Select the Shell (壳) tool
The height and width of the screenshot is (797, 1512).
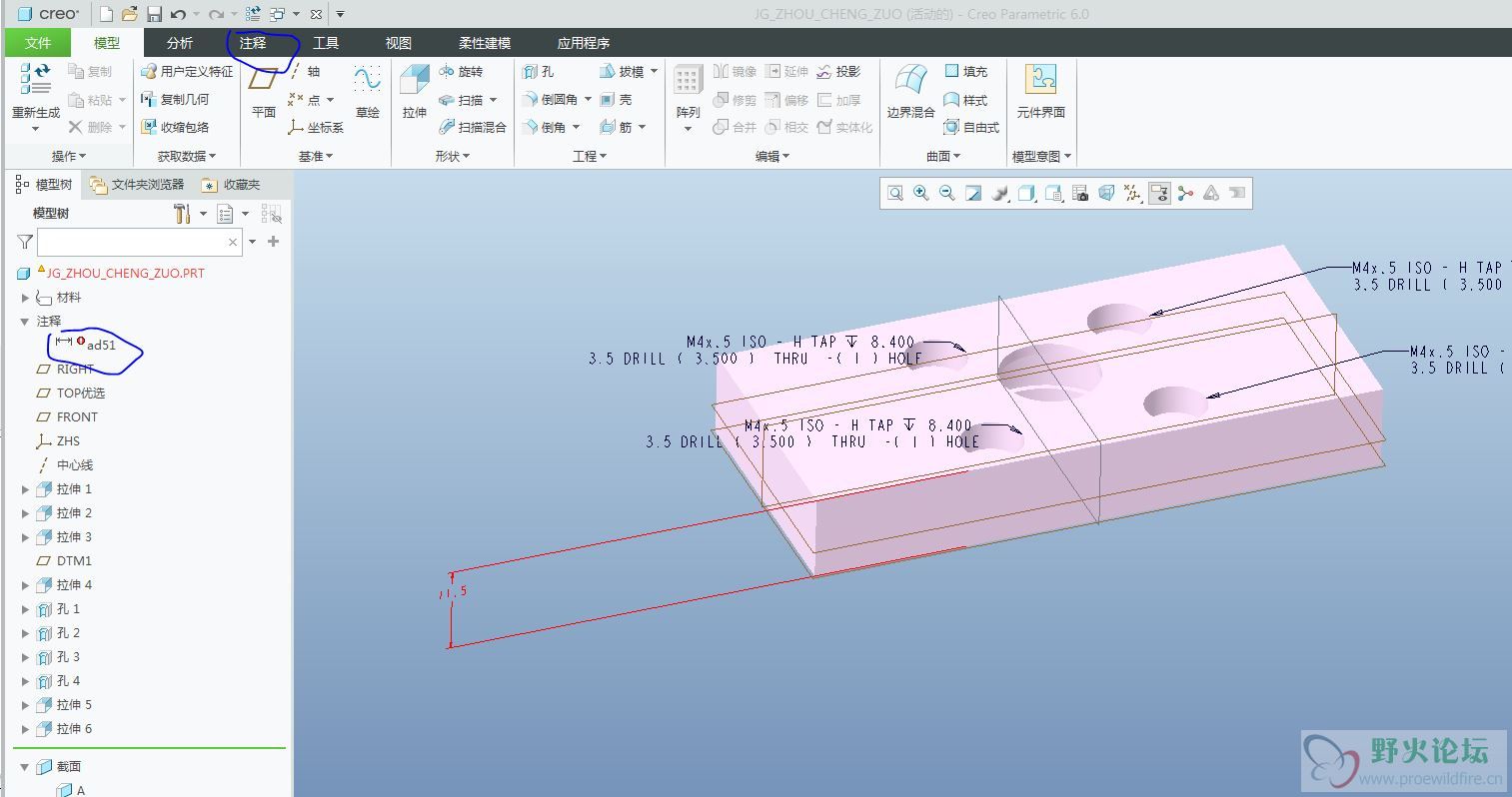point(616,100)
